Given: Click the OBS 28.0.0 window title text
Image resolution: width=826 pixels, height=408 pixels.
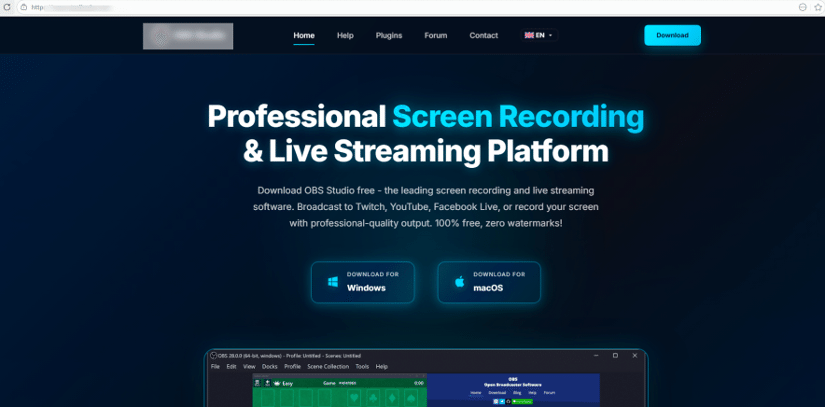Looking at the screenshot, I should tap(290, 356).
